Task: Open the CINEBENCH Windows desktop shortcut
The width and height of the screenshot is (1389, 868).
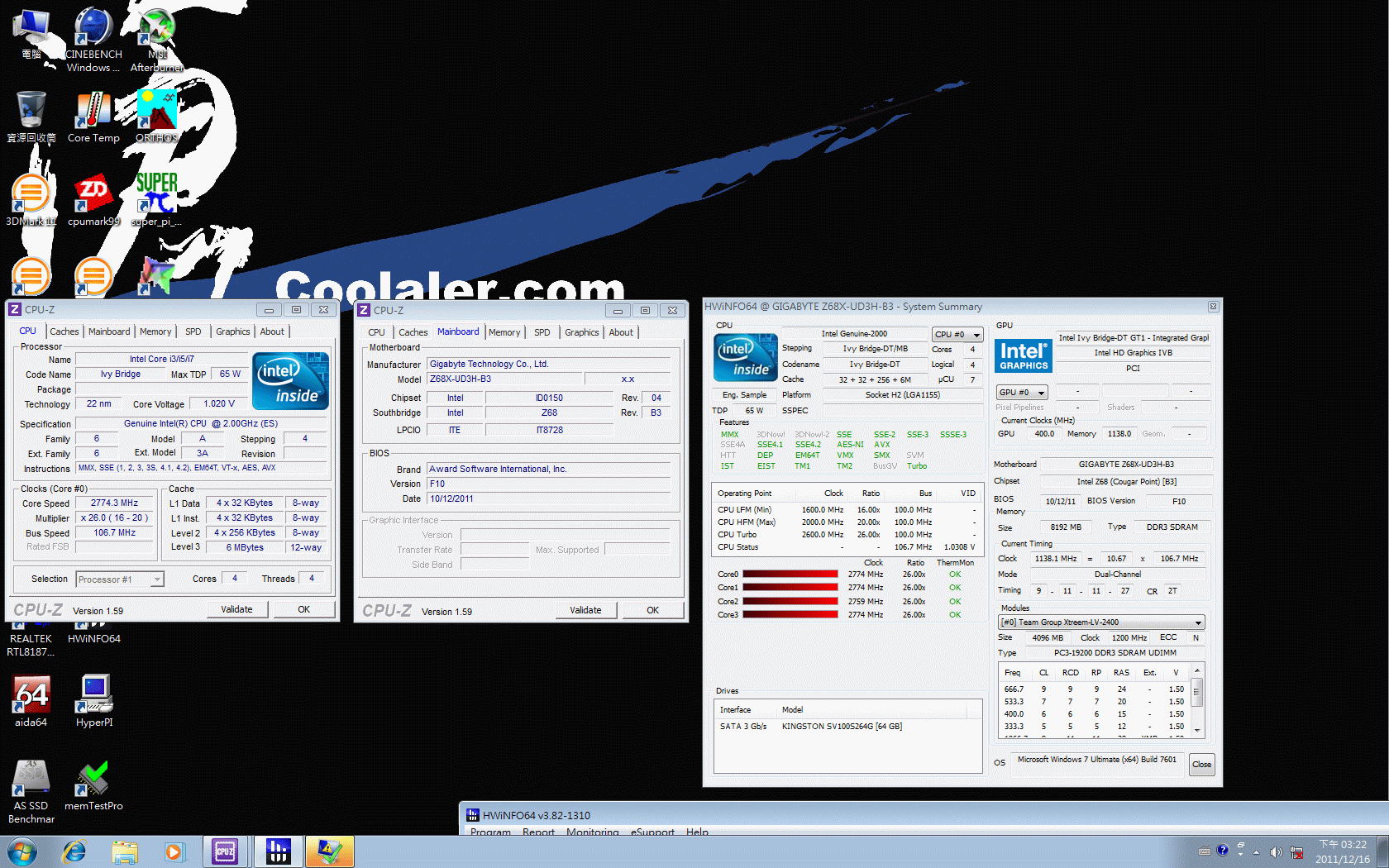Action: [x=93, y=40]
